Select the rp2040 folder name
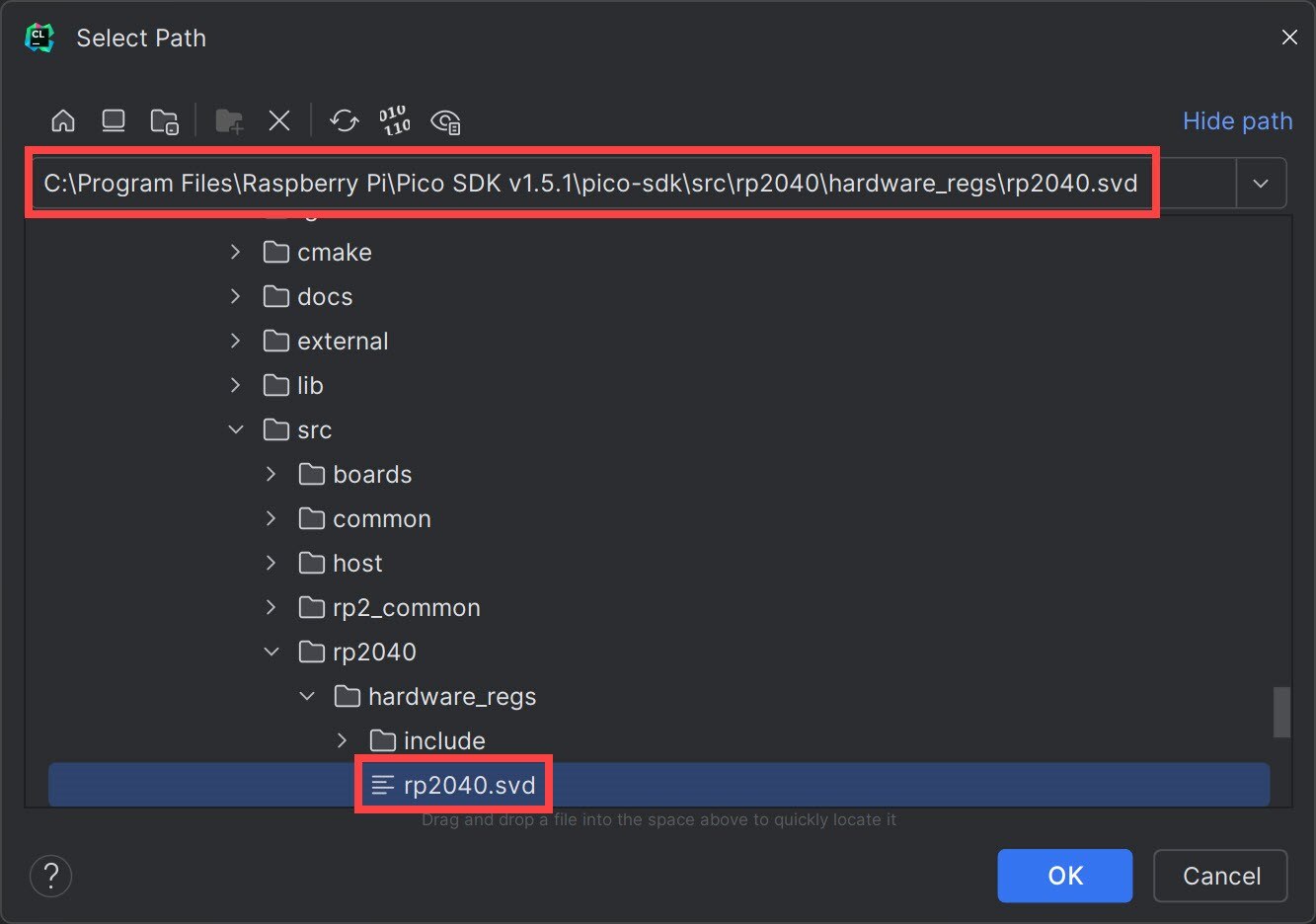This screenshot has height=924, width=1316. click(374, 653)
